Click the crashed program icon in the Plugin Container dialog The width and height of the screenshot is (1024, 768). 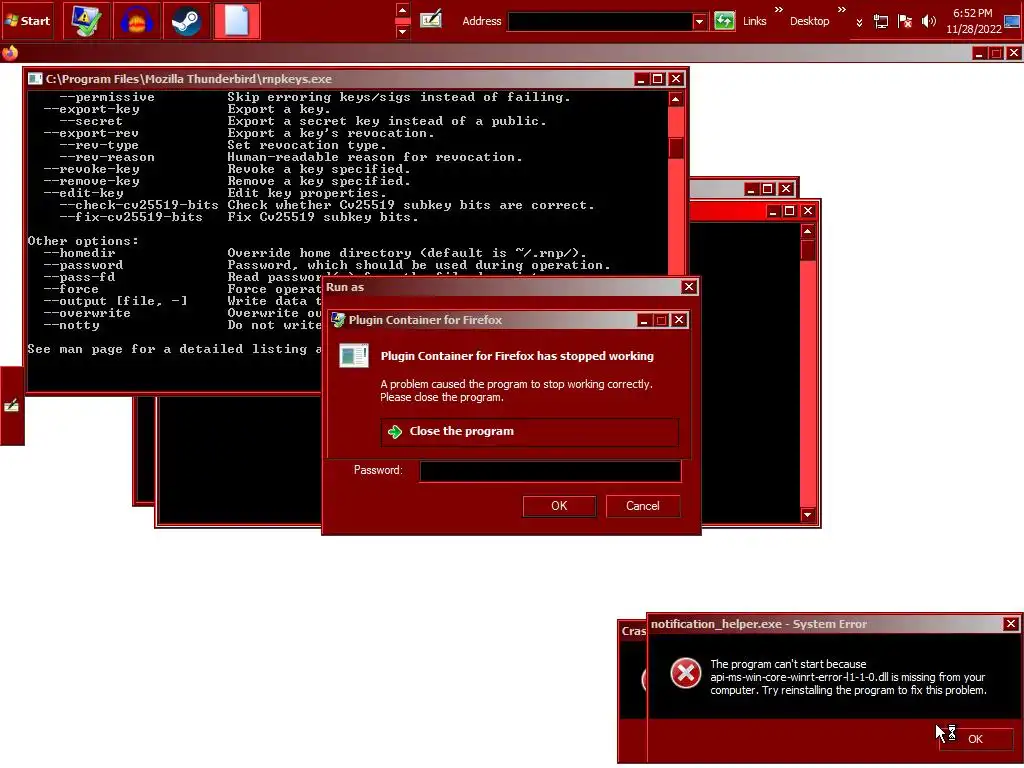point(354,356)
